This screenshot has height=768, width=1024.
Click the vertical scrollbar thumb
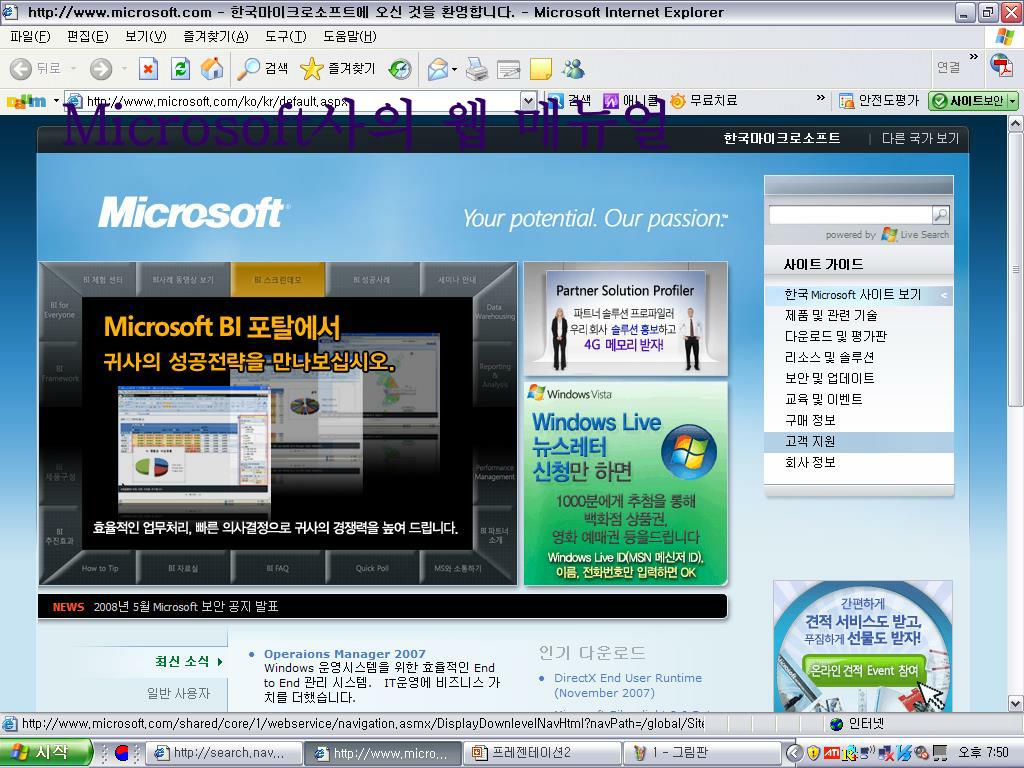(1016, 270)
